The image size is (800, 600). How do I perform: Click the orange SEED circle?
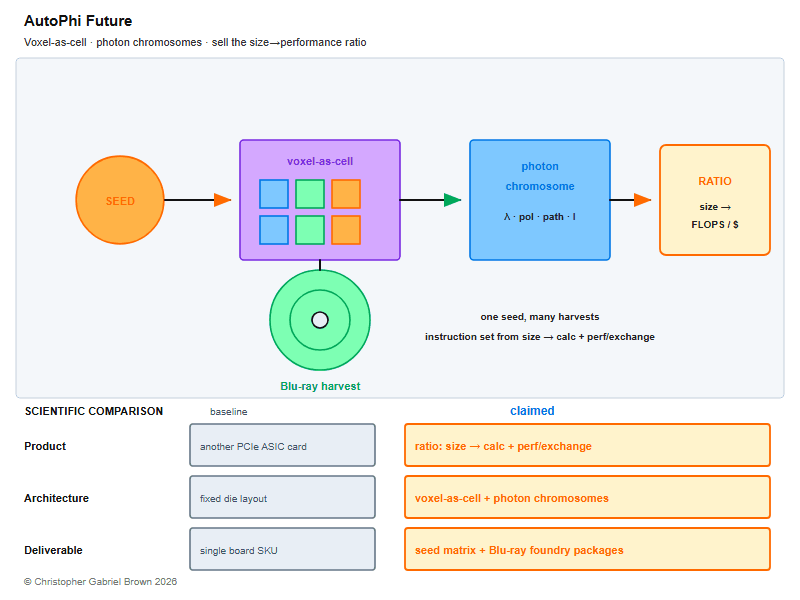[x=120, y=200]
